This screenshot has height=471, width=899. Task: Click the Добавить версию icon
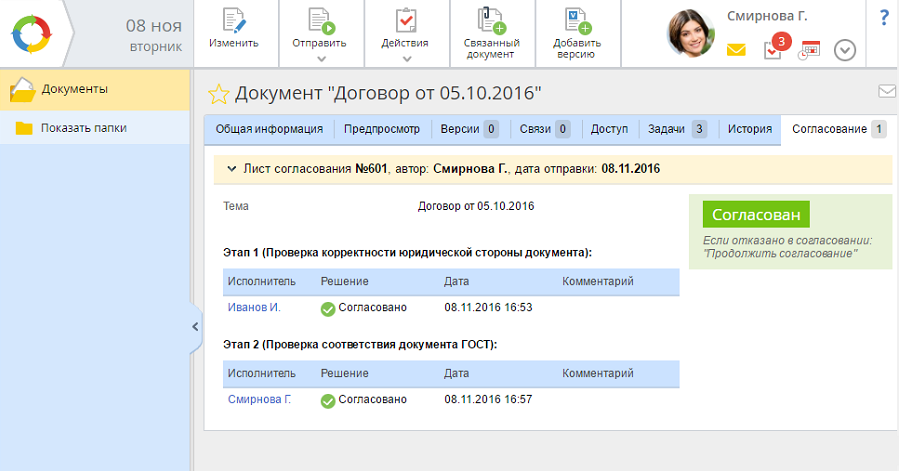pos(577,22)
